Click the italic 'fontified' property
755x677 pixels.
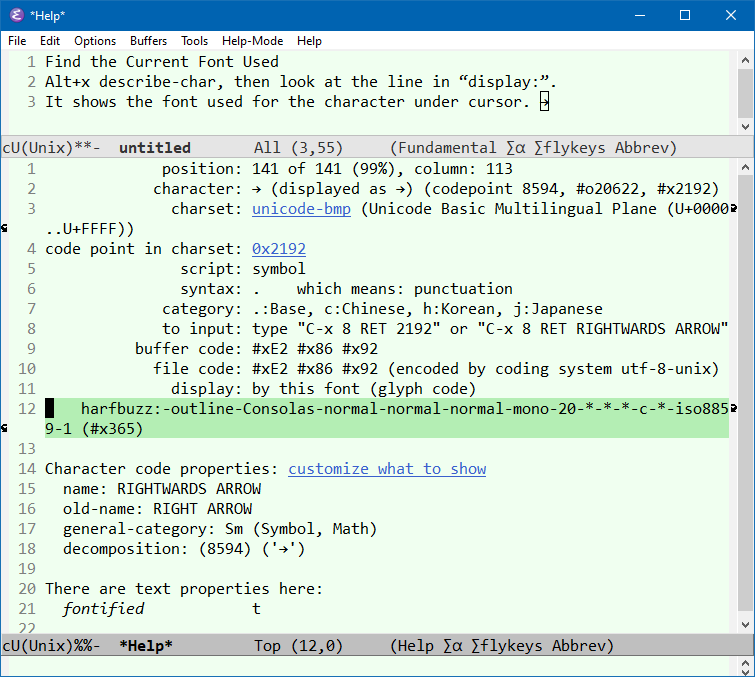tap(103, 609)
